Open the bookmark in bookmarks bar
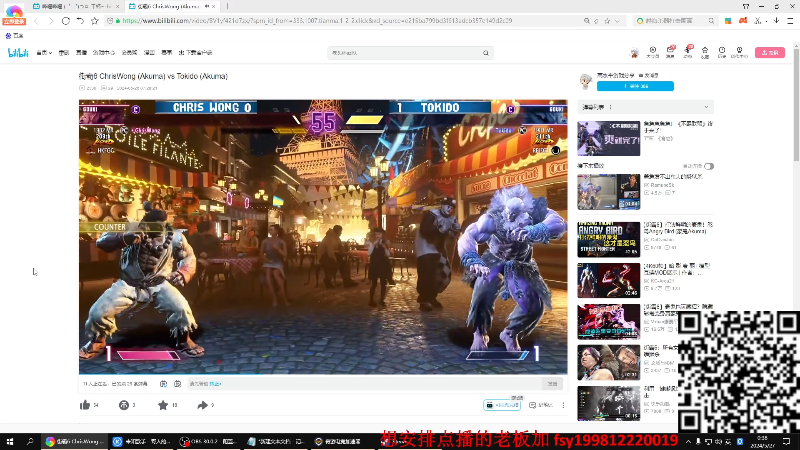This screenshot has width=800, height=450. pos(14,36)
